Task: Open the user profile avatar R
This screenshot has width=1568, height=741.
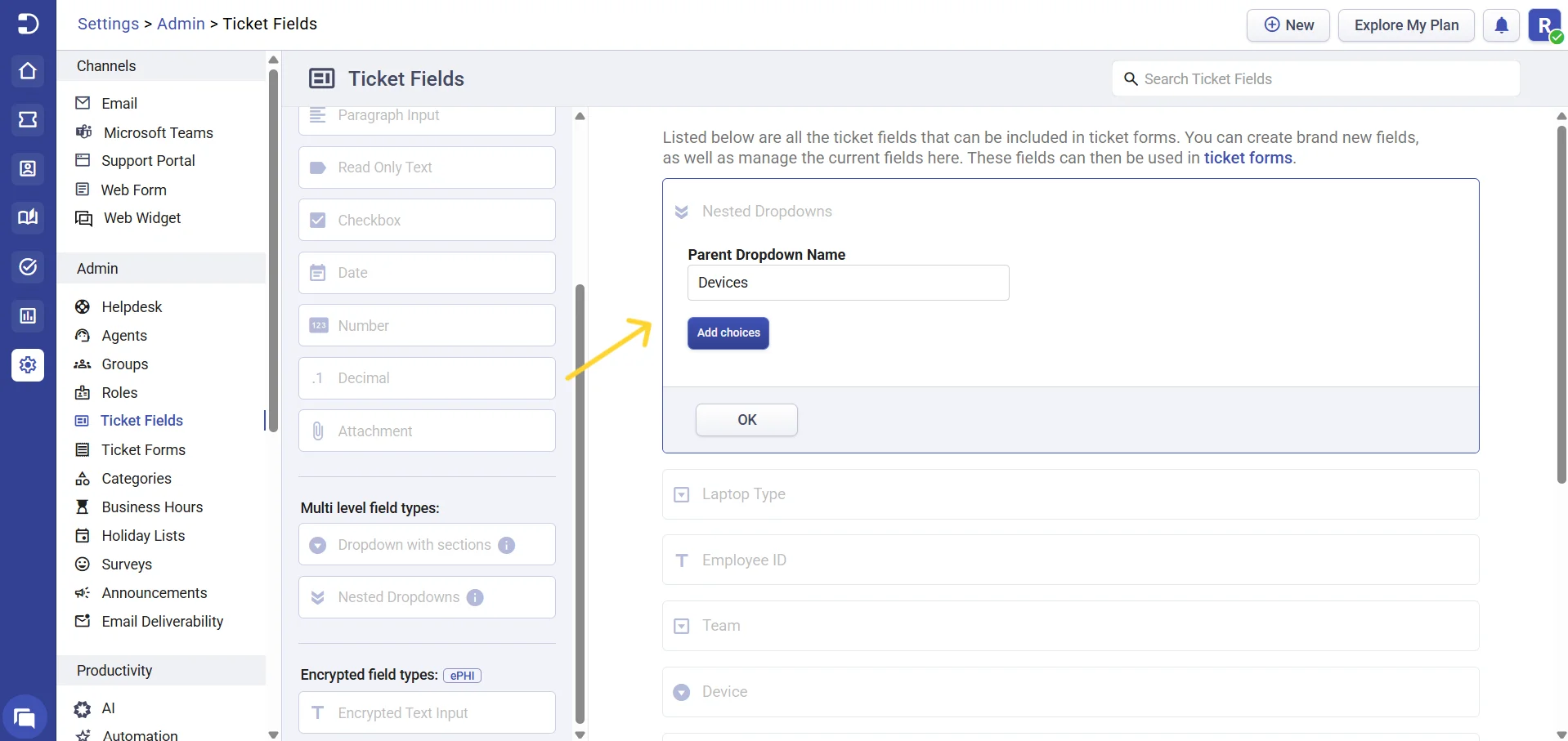Action: (1545, 25)
